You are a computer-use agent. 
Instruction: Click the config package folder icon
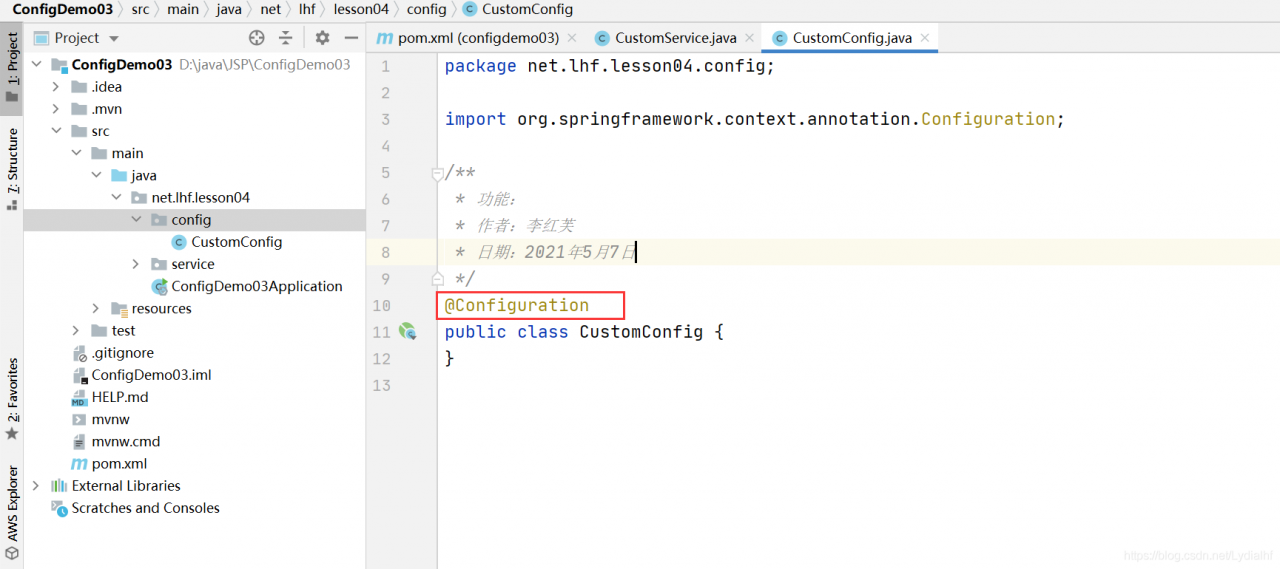pos(159,220)
